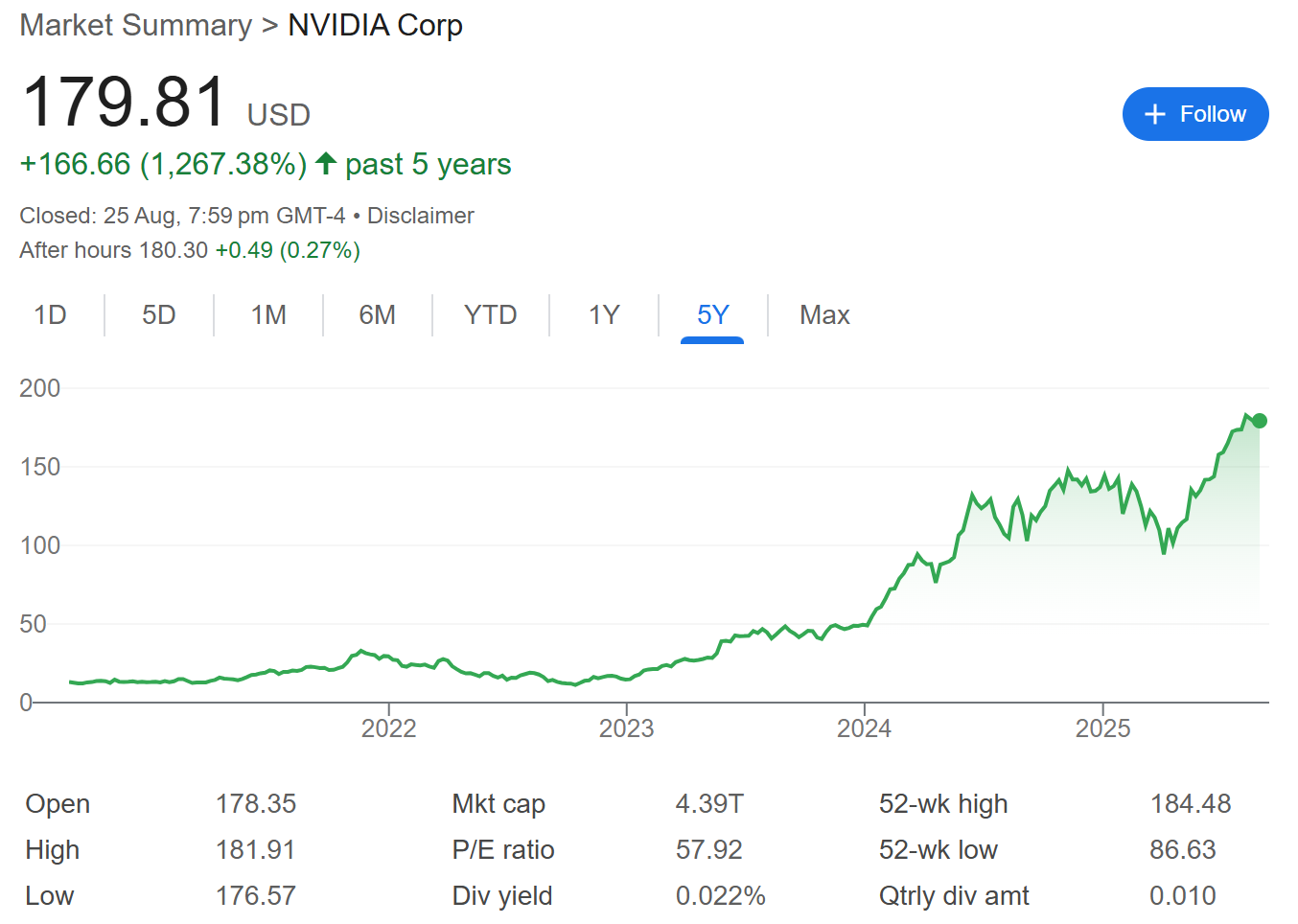Click the 2024 marker on chart axis

864,728
